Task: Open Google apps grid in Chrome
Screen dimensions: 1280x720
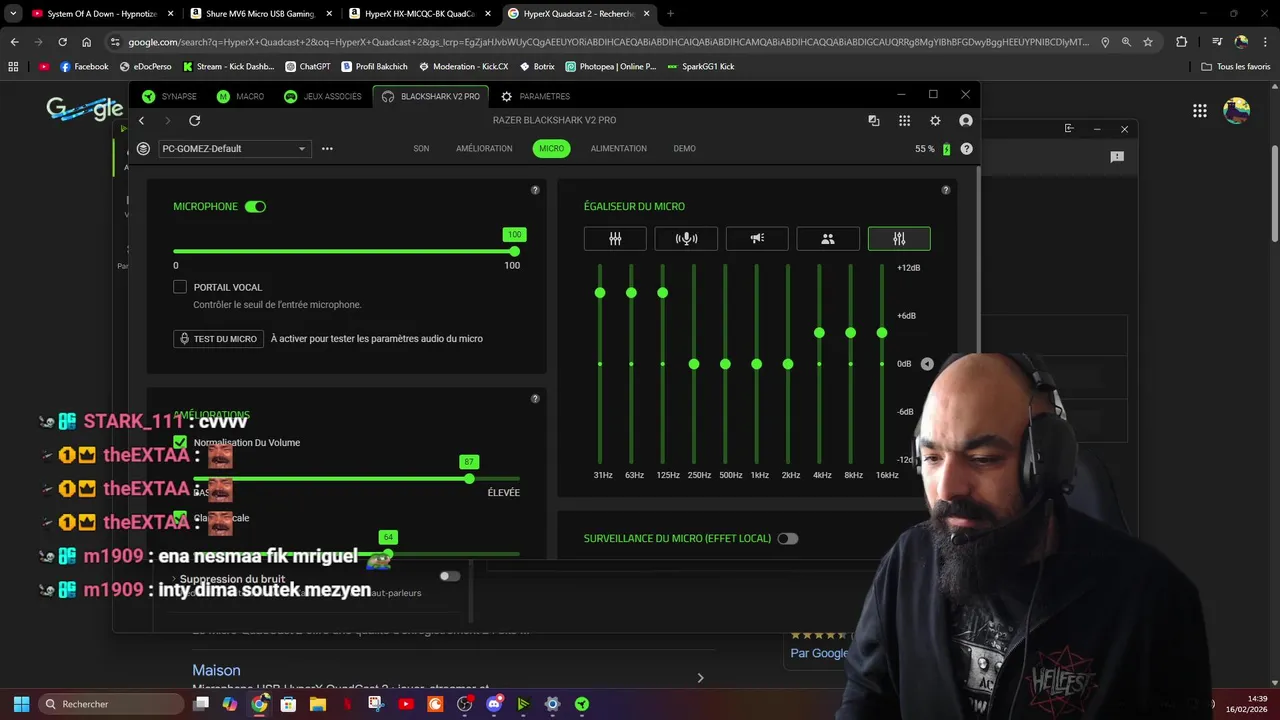Action: [x=1200, y=111]
